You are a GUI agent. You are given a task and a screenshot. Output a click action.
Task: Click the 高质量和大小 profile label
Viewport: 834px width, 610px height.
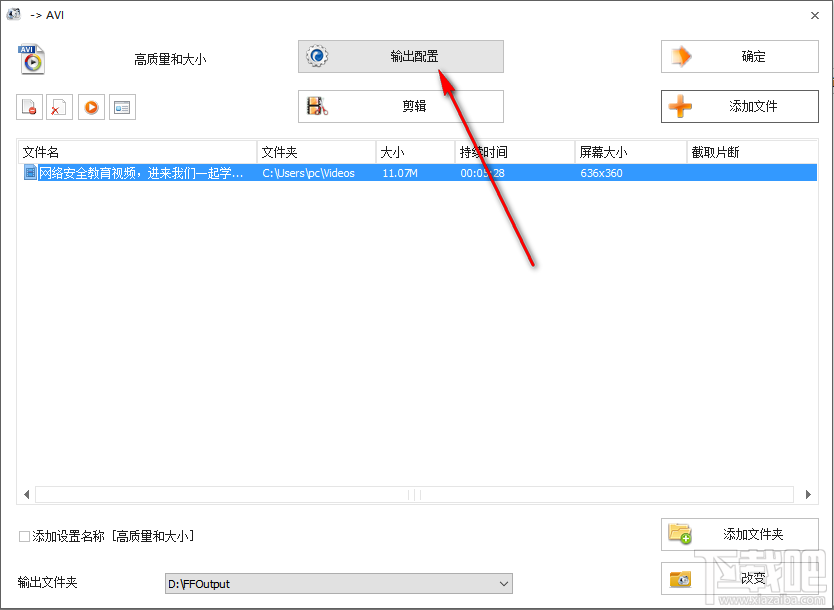[x=170, y=59]
